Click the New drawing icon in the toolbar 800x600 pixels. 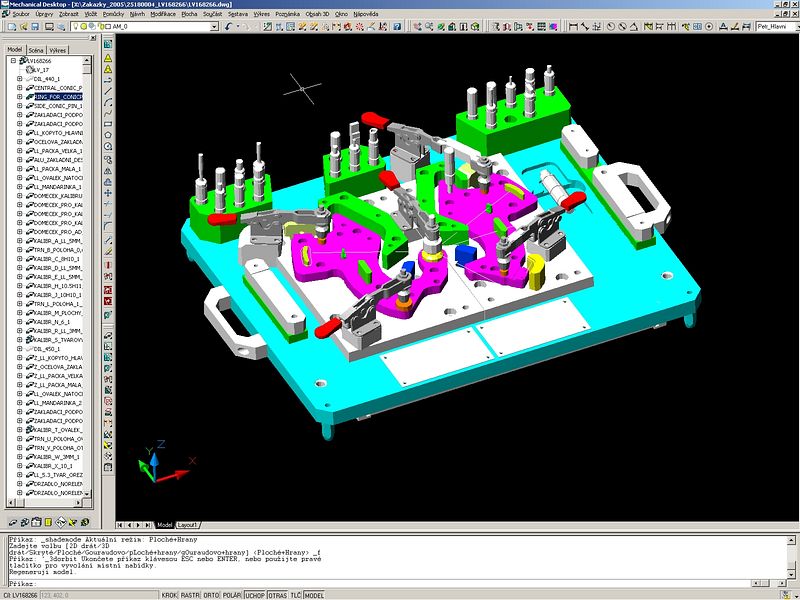[x=11, y=27]
